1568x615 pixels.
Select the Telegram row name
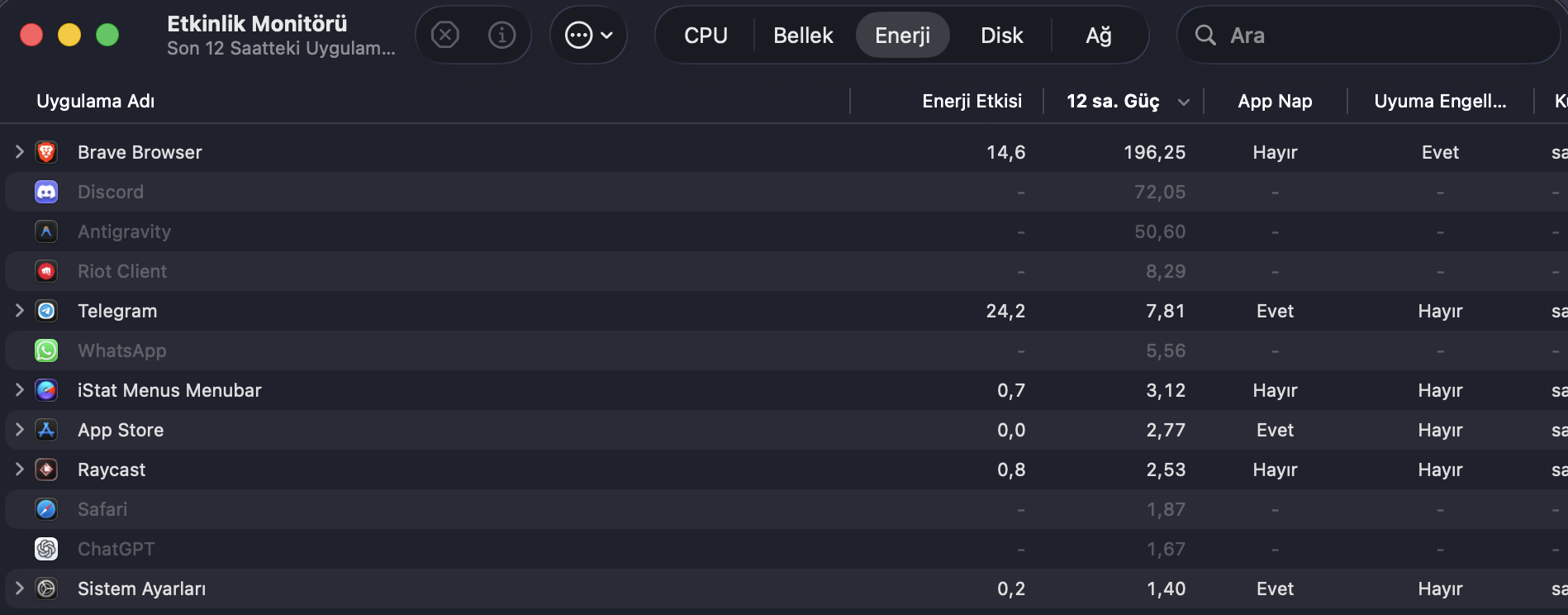pyautogui.click(x=117, y=311)
